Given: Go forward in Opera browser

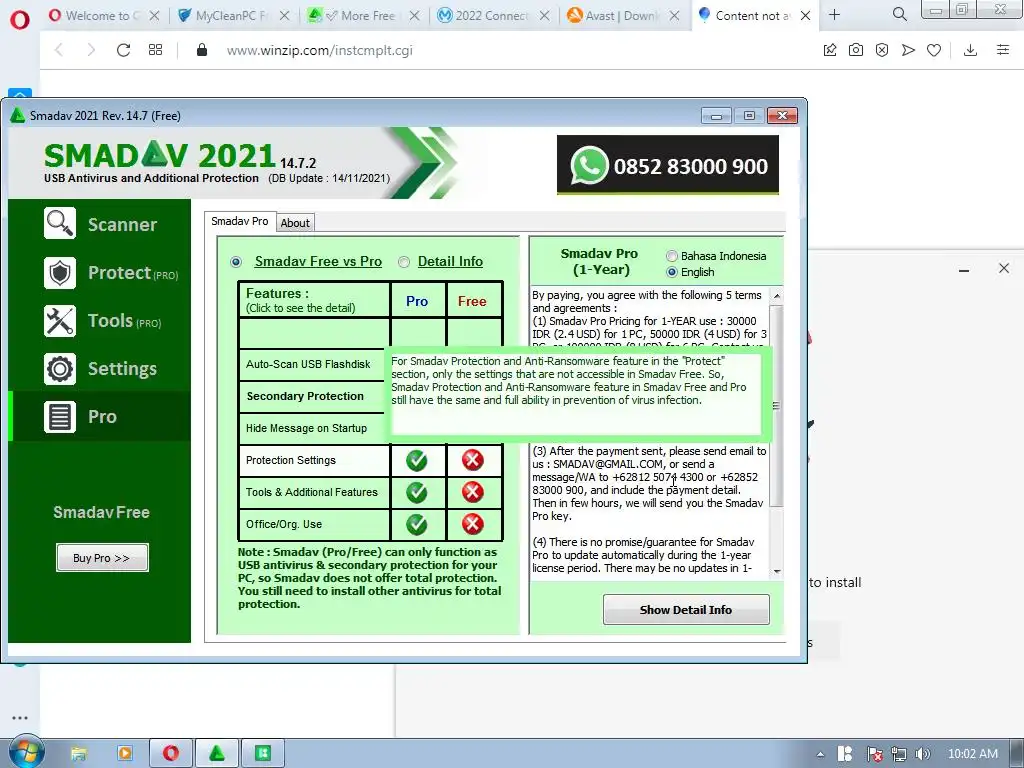Looking at the screenshot, I should 91,50.
